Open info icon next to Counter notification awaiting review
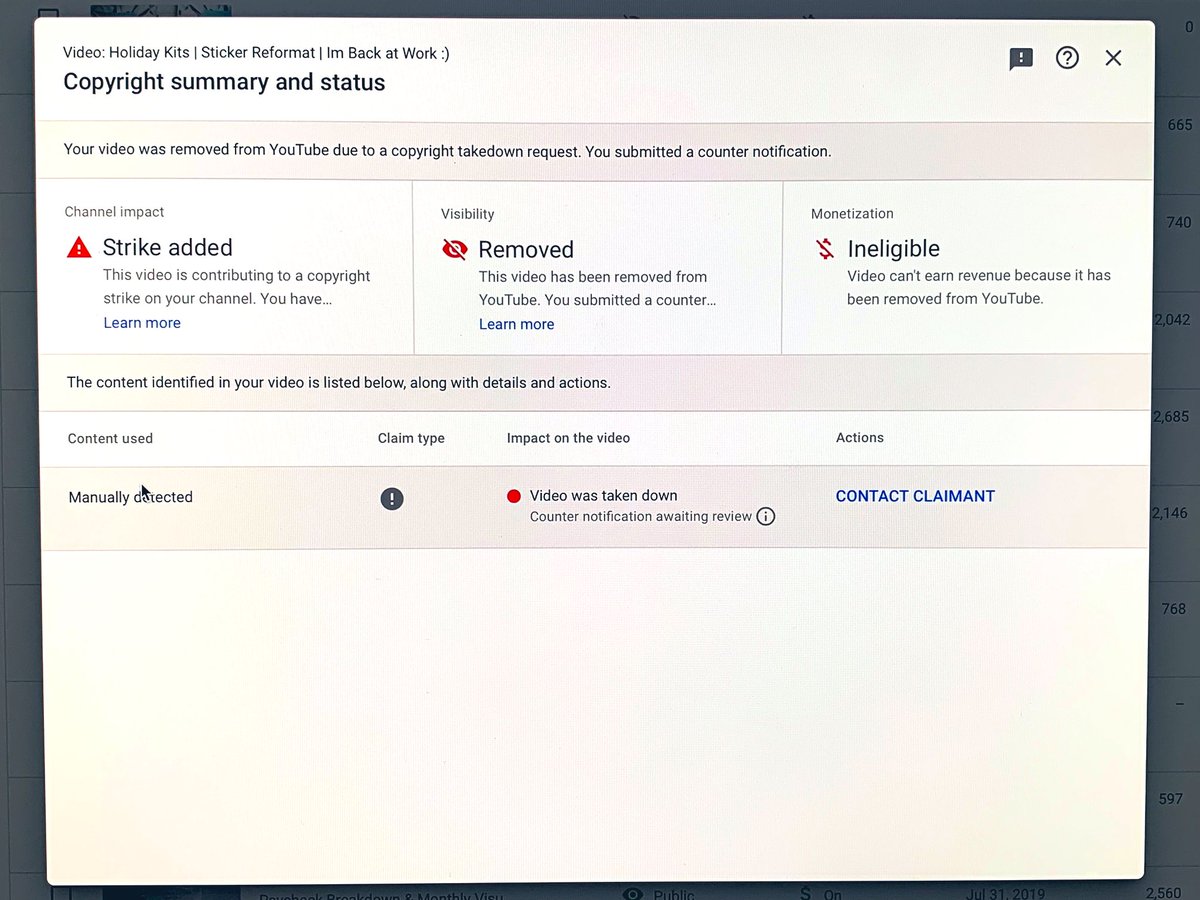1200x900 pixels. [765, 517]
